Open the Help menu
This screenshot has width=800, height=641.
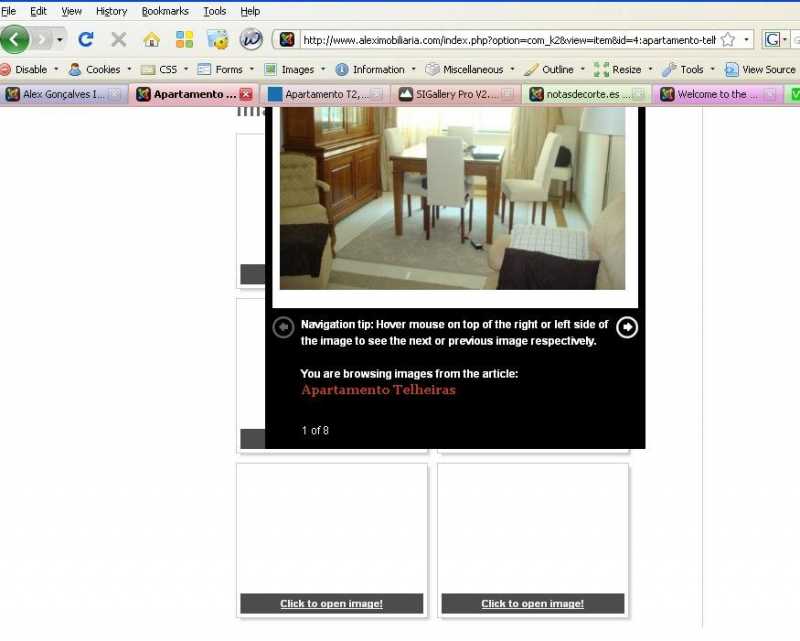click(x=250, y=11)
